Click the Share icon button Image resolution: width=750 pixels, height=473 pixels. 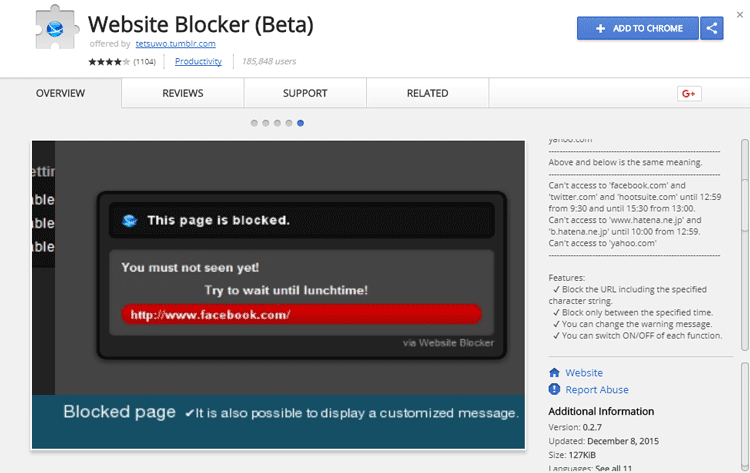(712, 28)
